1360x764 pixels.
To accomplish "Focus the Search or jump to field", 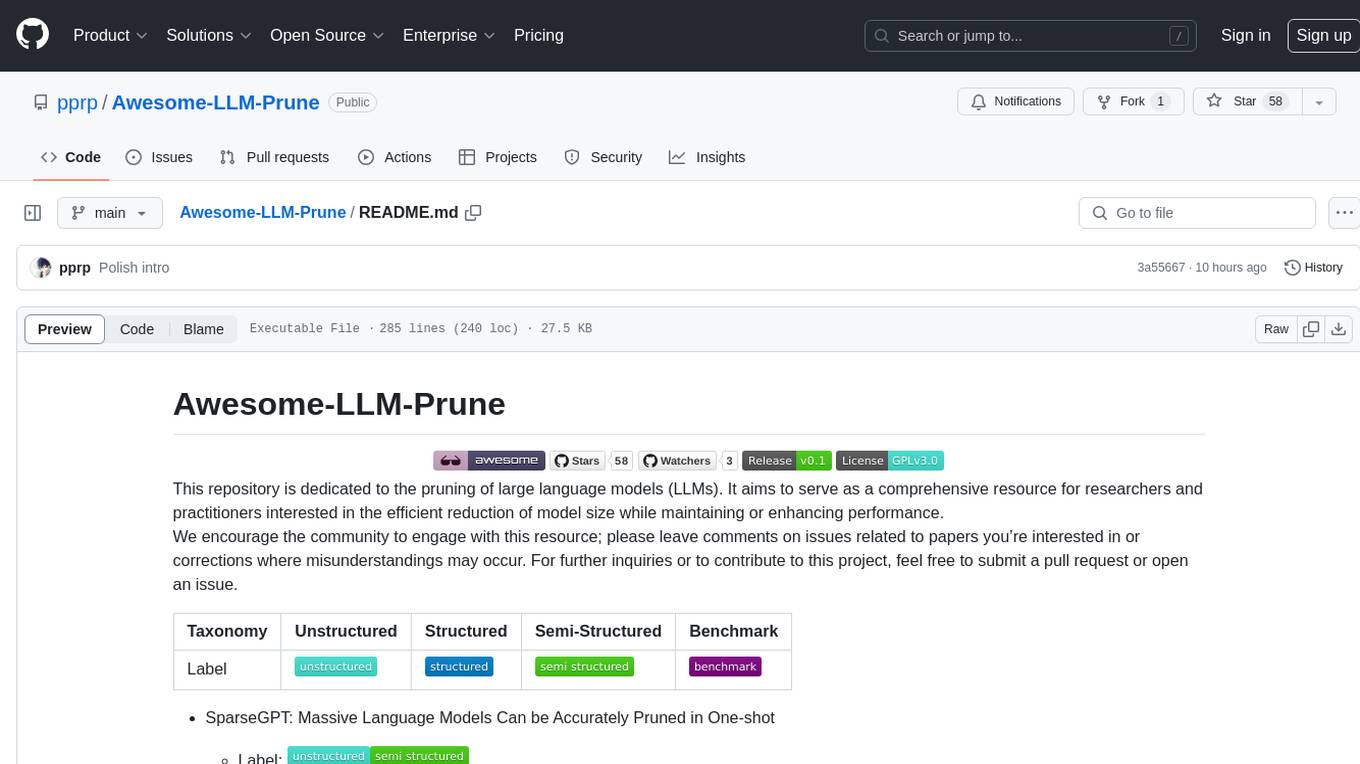I will [x=1031, y=36].
